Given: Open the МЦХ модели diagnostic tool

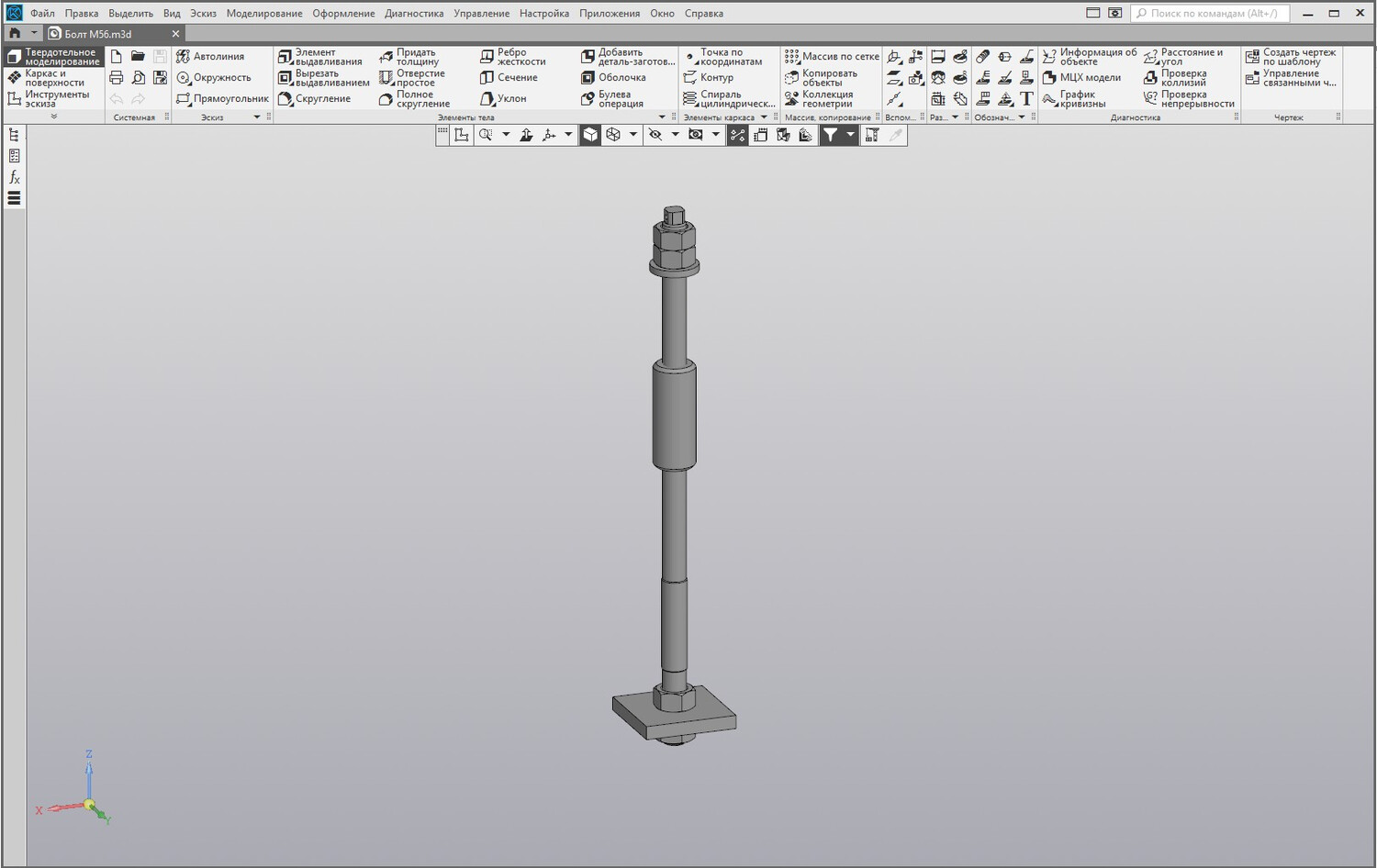Looking at the screenshot, I should tap(1082, 78).
